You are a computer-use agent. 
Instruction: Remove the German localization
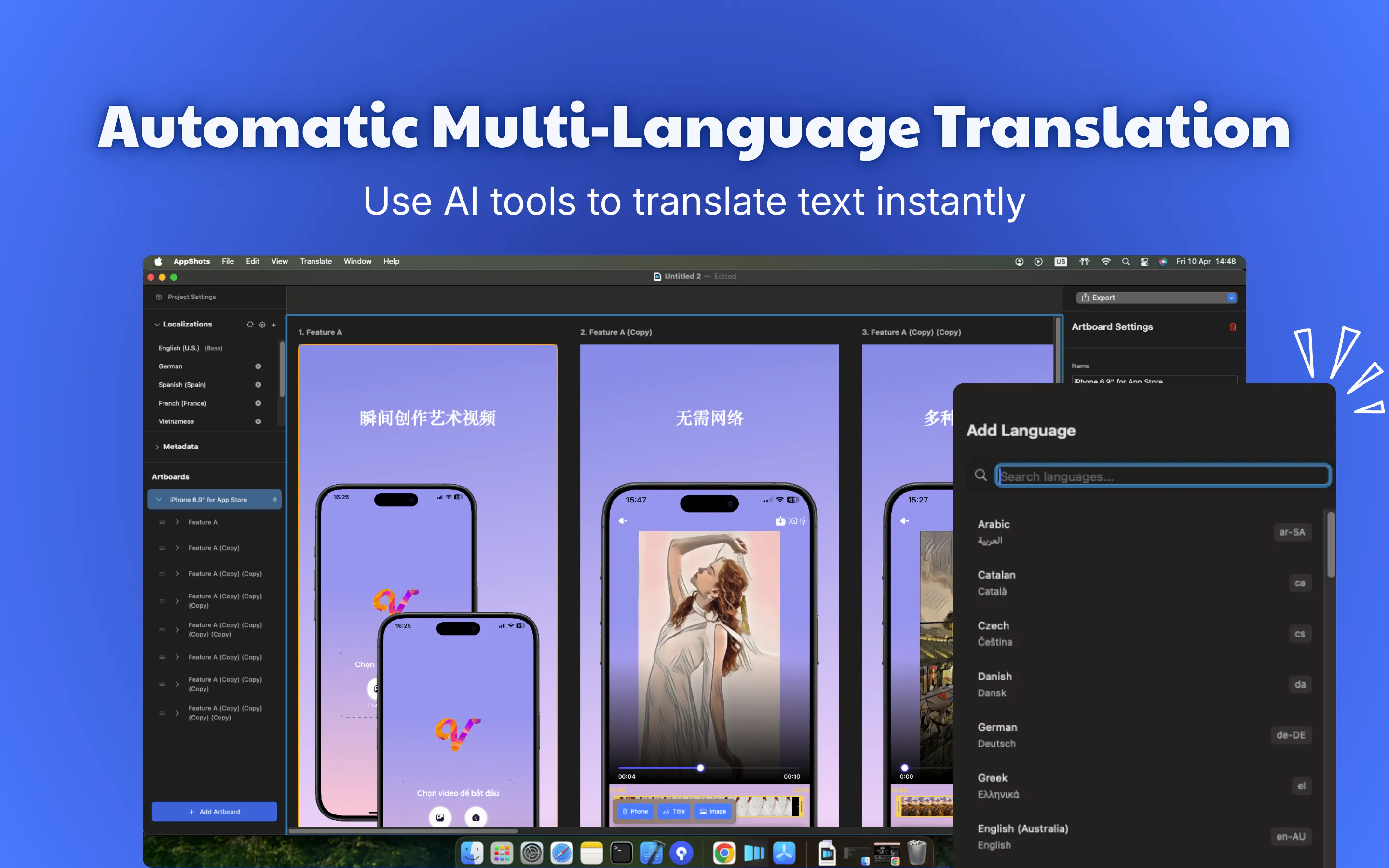pos(259,366)
